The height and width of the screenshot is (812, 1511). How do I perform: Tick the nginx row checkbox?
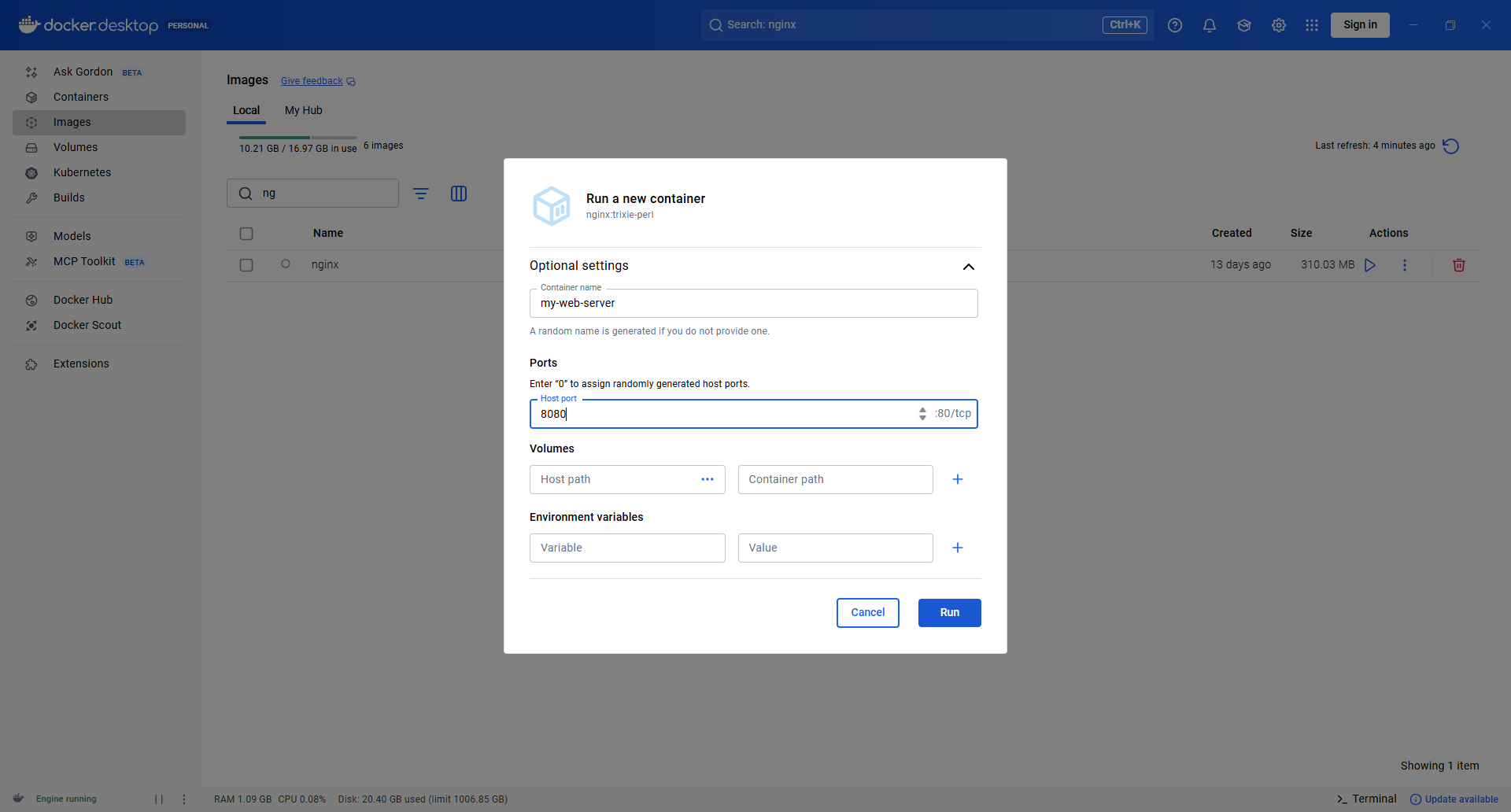click(x=246, y=265)
